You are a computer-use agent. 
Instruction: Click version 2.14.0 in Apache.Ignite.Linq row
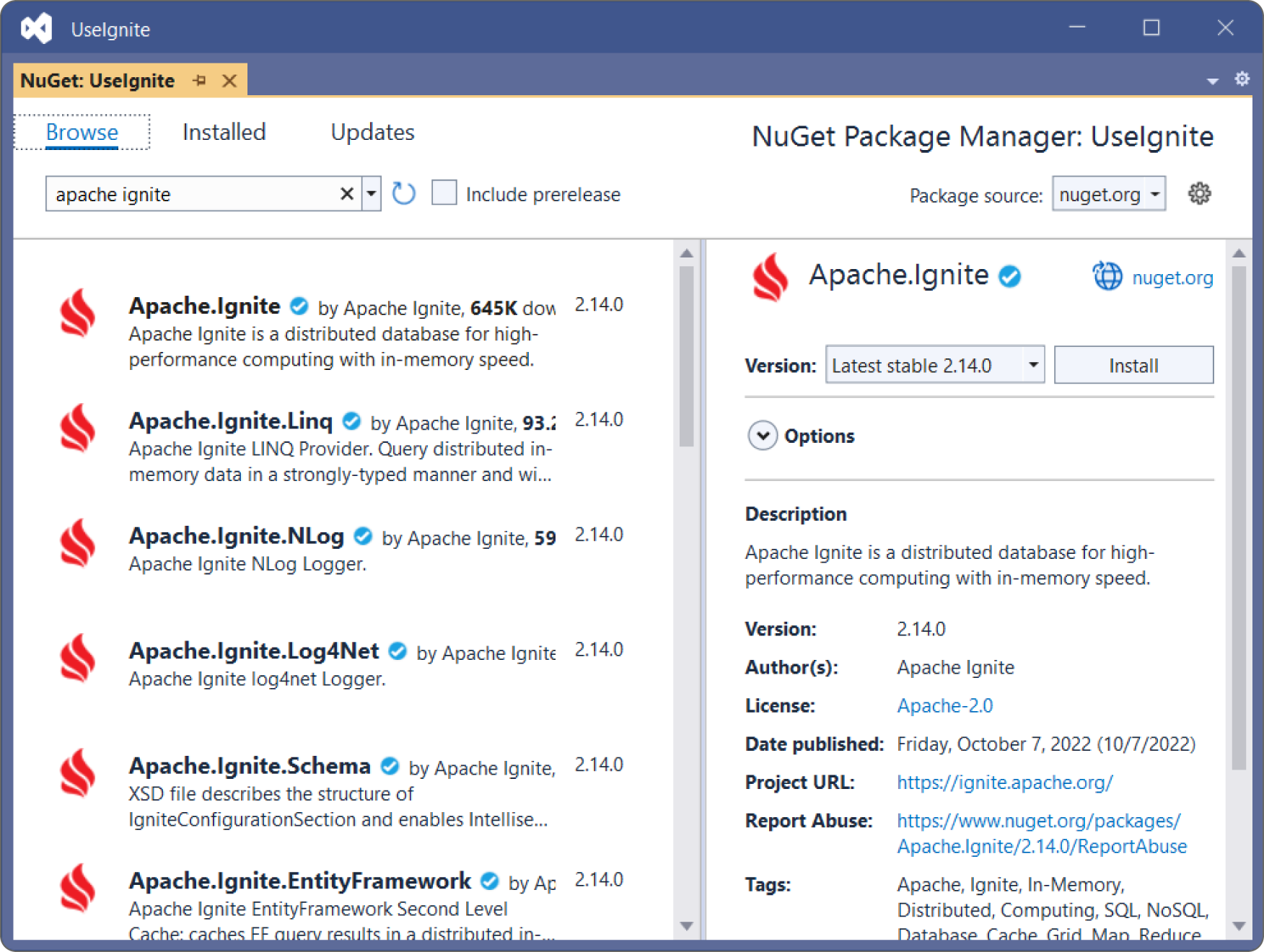(x=598, y=419)
